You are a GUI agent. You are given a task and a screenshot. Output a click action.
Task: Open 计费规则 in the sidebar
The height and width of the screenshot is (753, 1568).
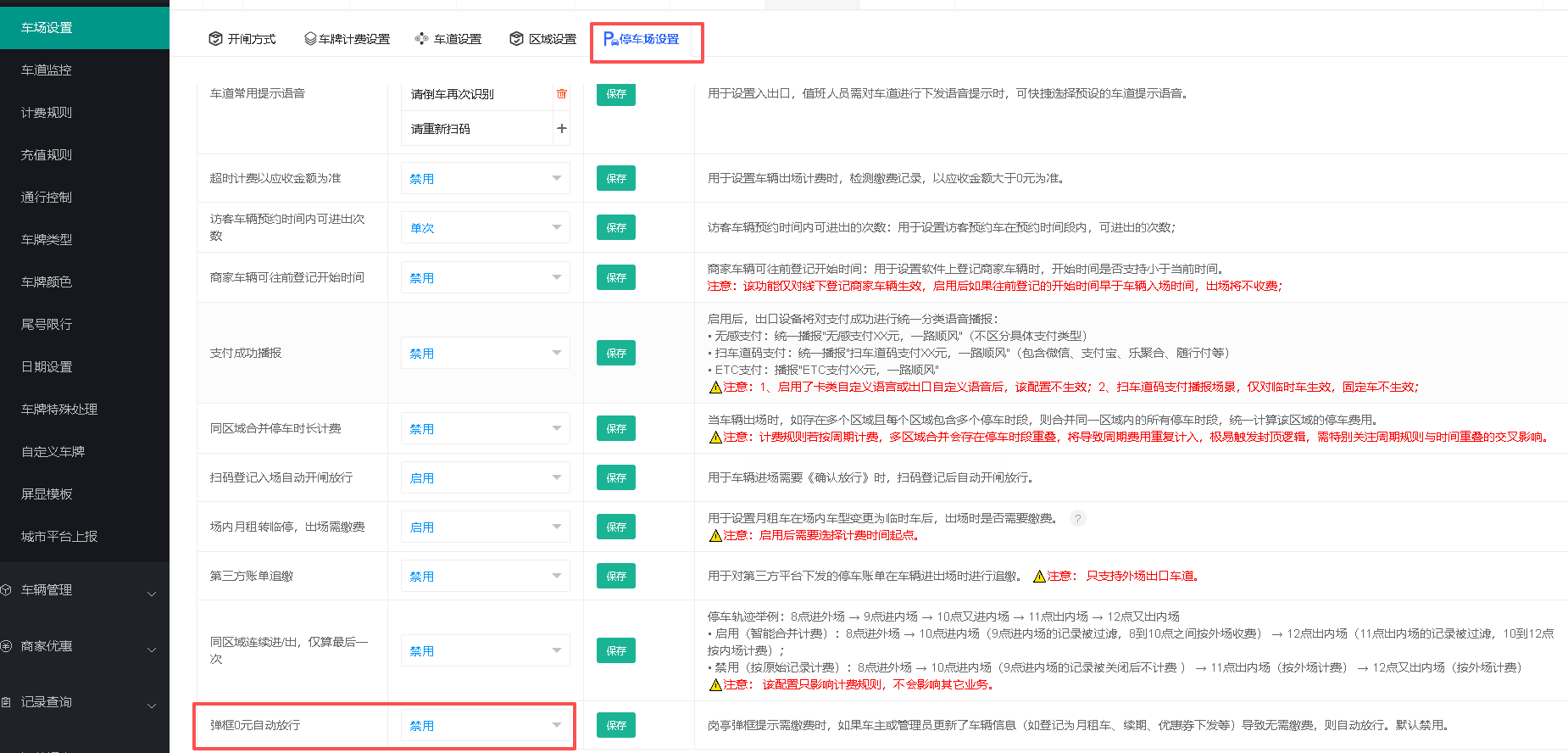tap(85, 113)
